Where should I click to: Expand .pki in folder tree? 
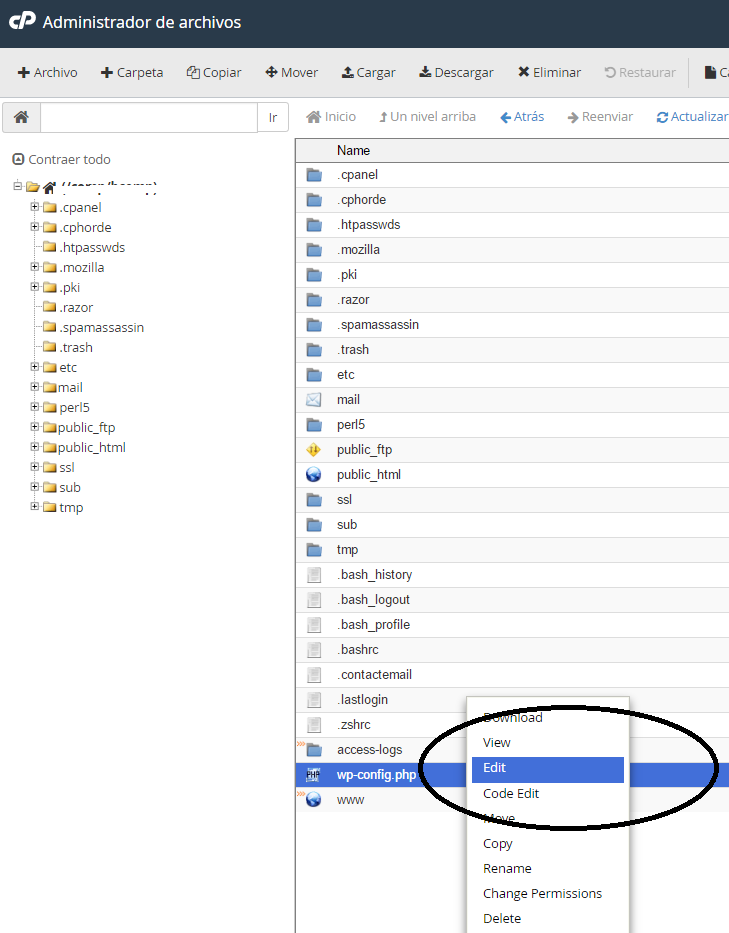click(x=35, y=287)
